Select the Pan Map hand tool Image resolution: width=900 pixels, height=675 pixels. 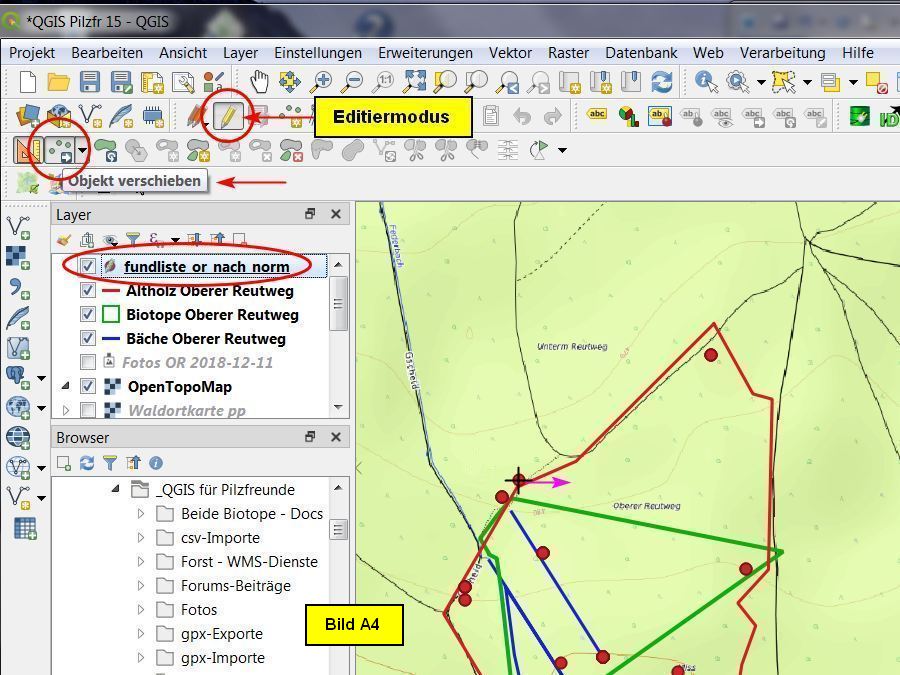point(259,82)
